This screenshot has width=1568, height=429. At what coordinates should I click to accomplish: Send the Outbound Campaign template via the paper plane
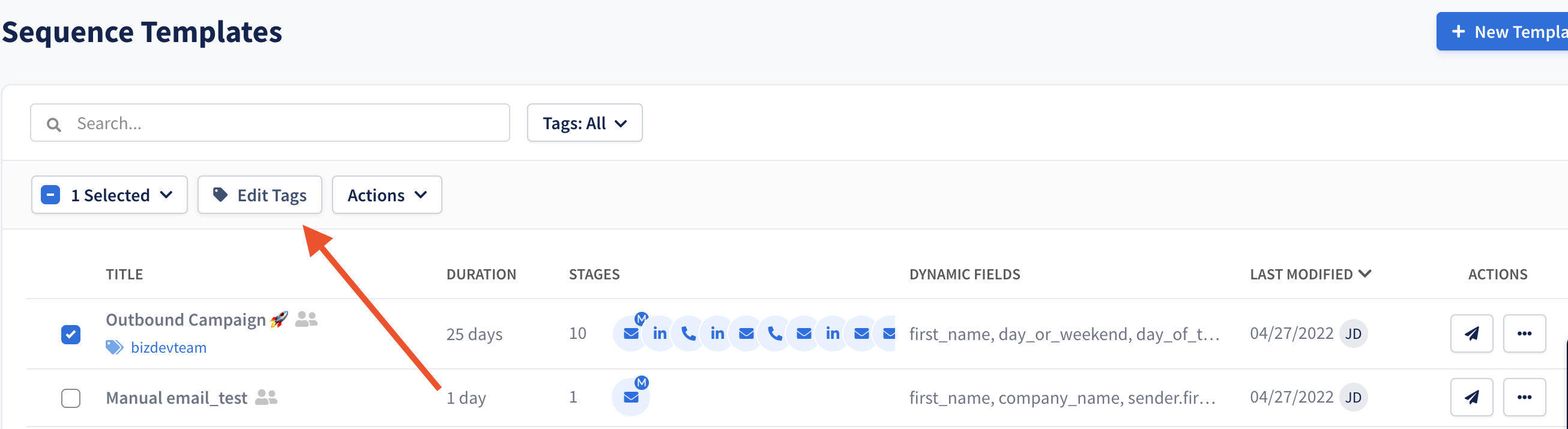pos(1471,333)
